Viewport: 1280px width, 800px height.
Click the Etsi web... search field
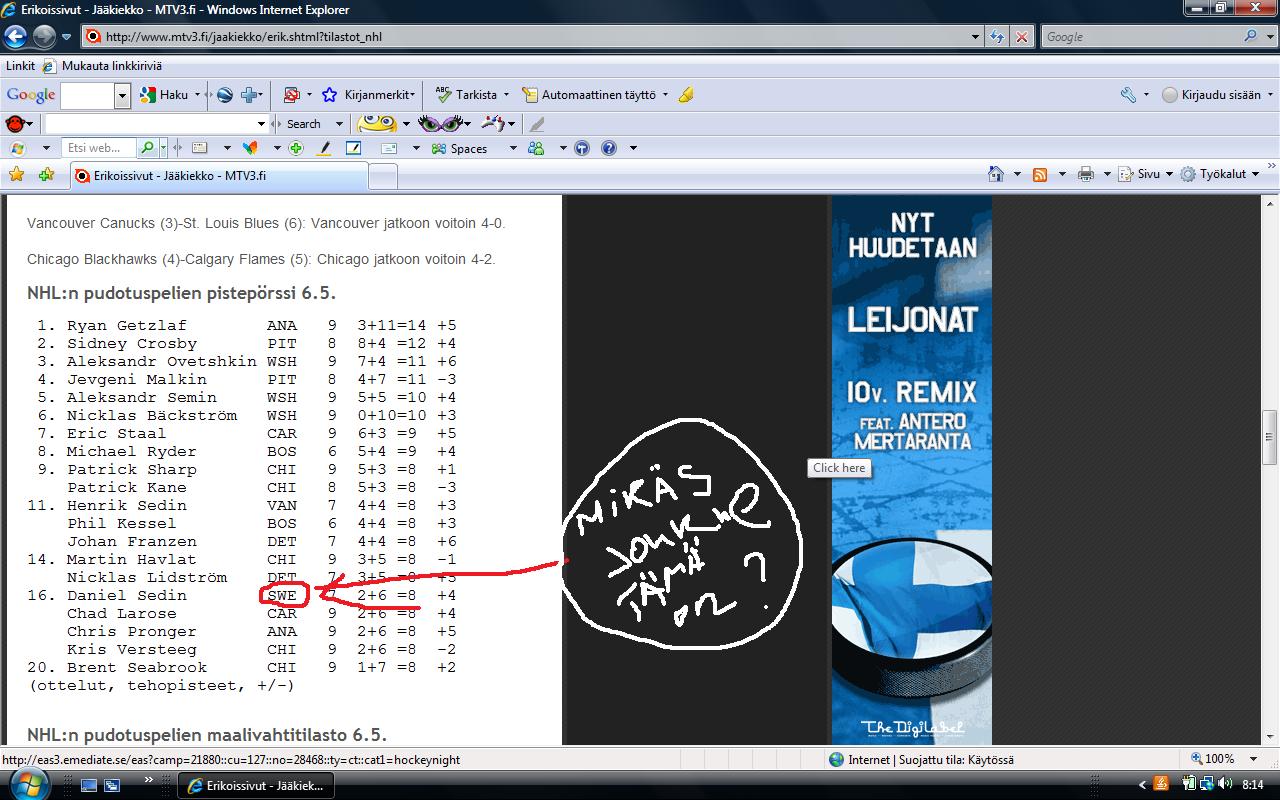click(x=99, y=148)
